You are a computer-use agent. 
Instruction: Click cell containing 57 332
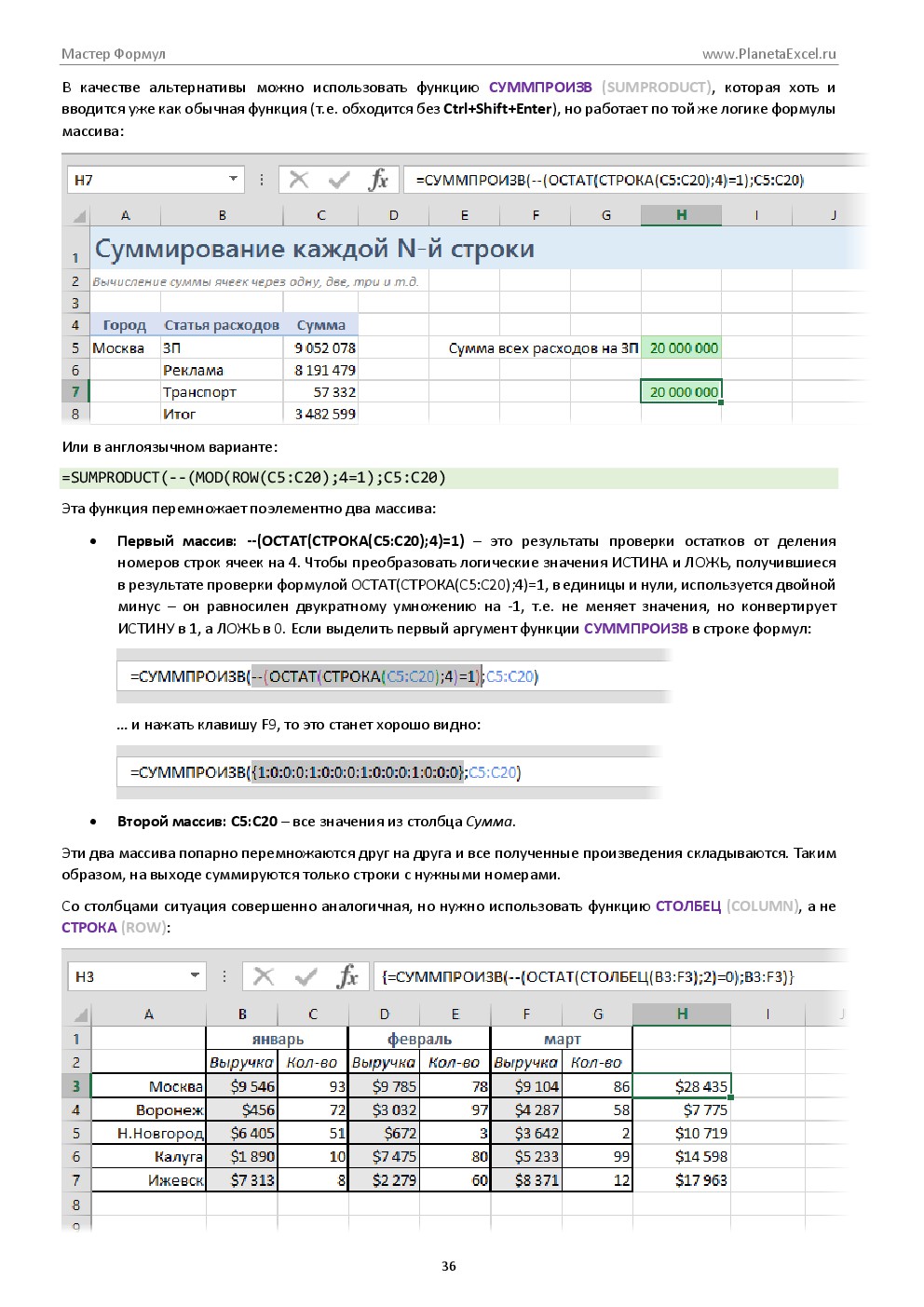click(x=321, y=392)
